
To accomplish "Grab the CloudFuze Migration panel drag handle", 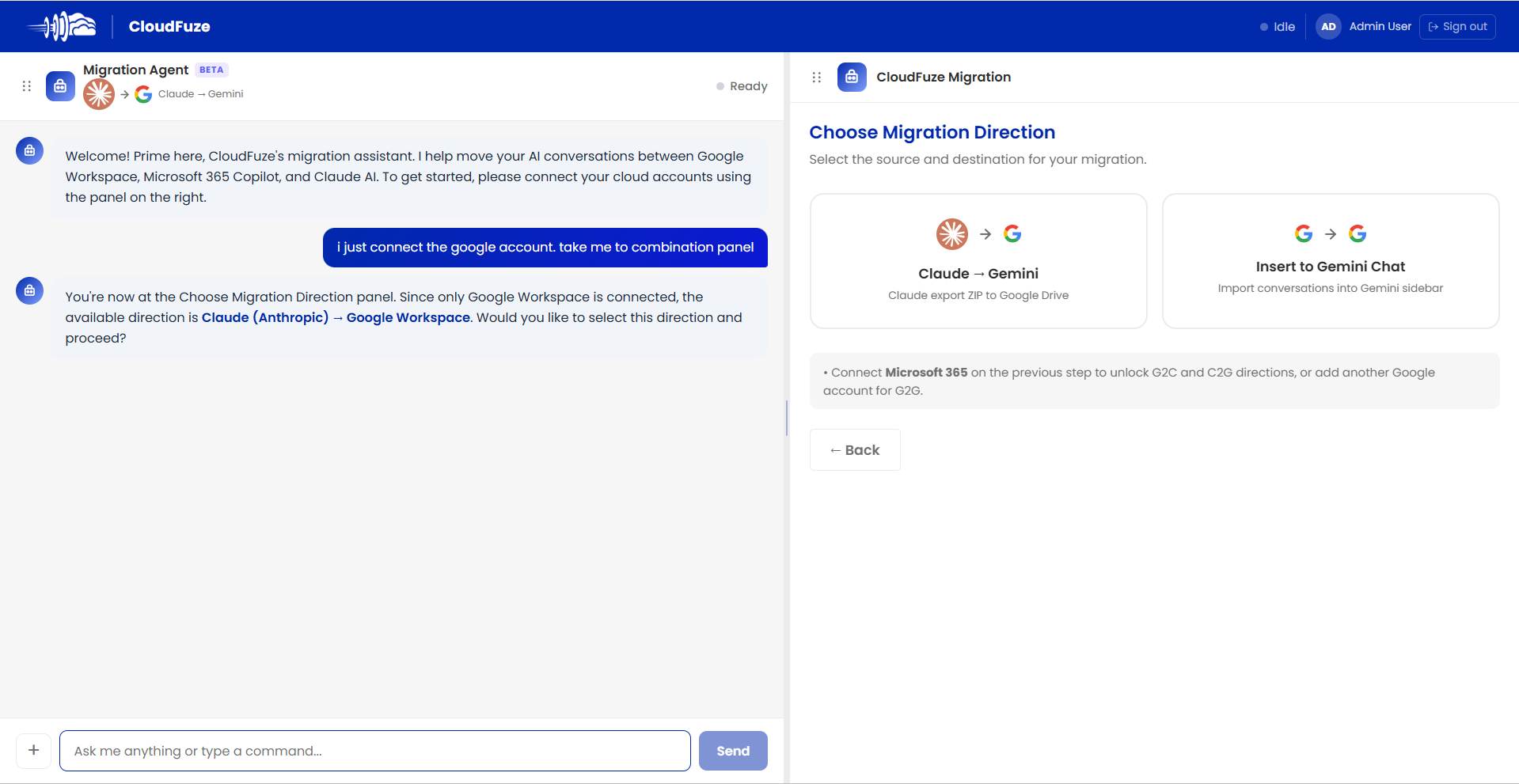I will coord(817,77).
